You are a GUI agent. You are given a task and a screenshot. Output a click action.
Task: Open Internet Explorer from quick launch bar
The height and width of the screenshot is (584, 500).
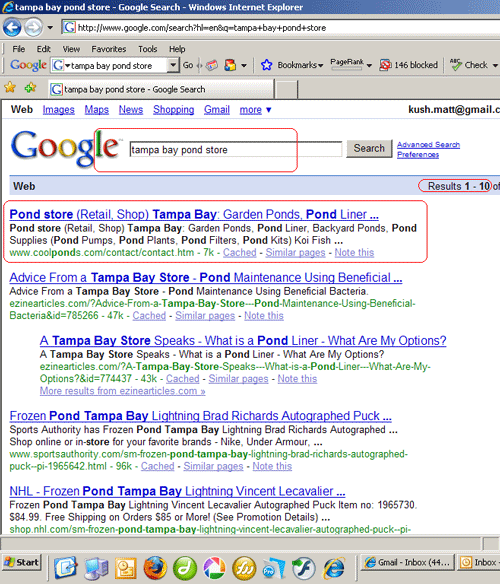[x=334, y=568]
